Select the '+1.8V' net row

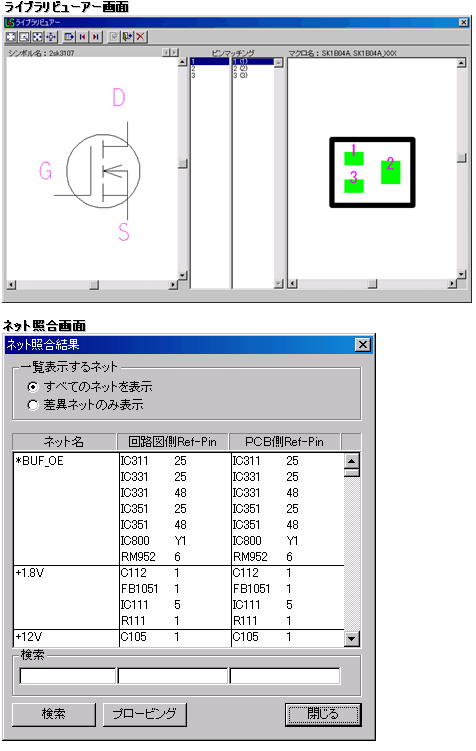178,597
